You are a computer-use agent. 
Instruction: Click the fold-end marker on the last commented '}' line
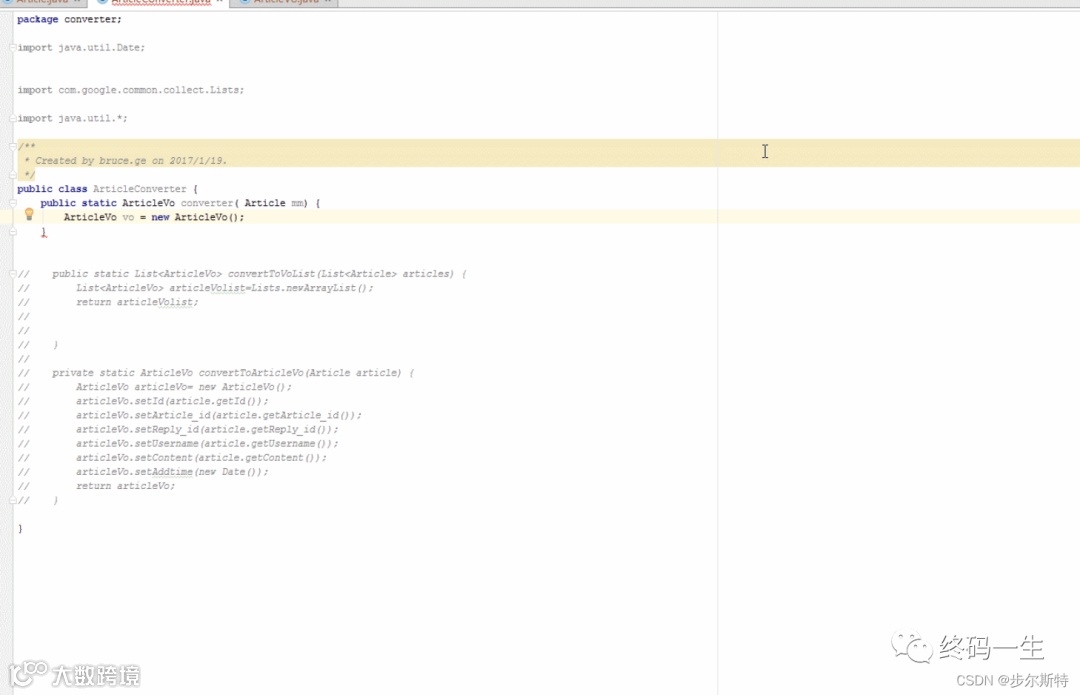click(13, 501)
